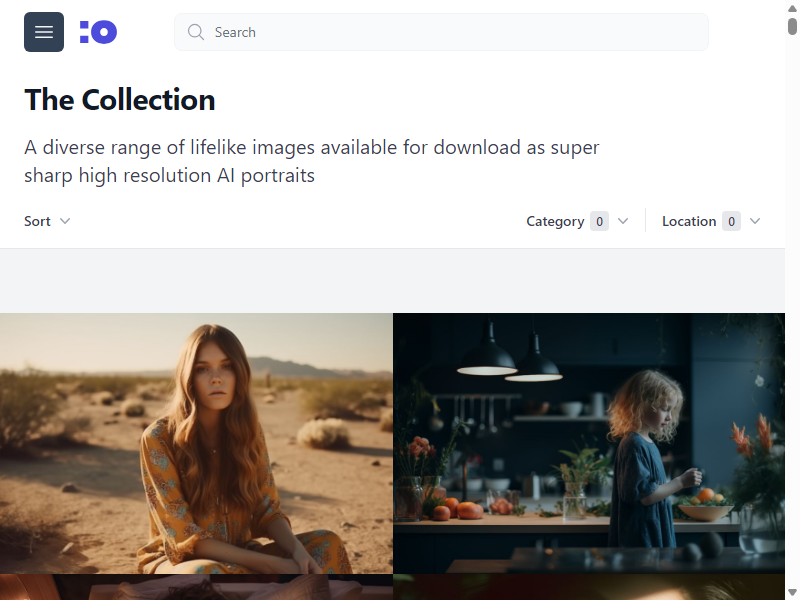Open the partially visible bottom-left image

pos(196,587)
